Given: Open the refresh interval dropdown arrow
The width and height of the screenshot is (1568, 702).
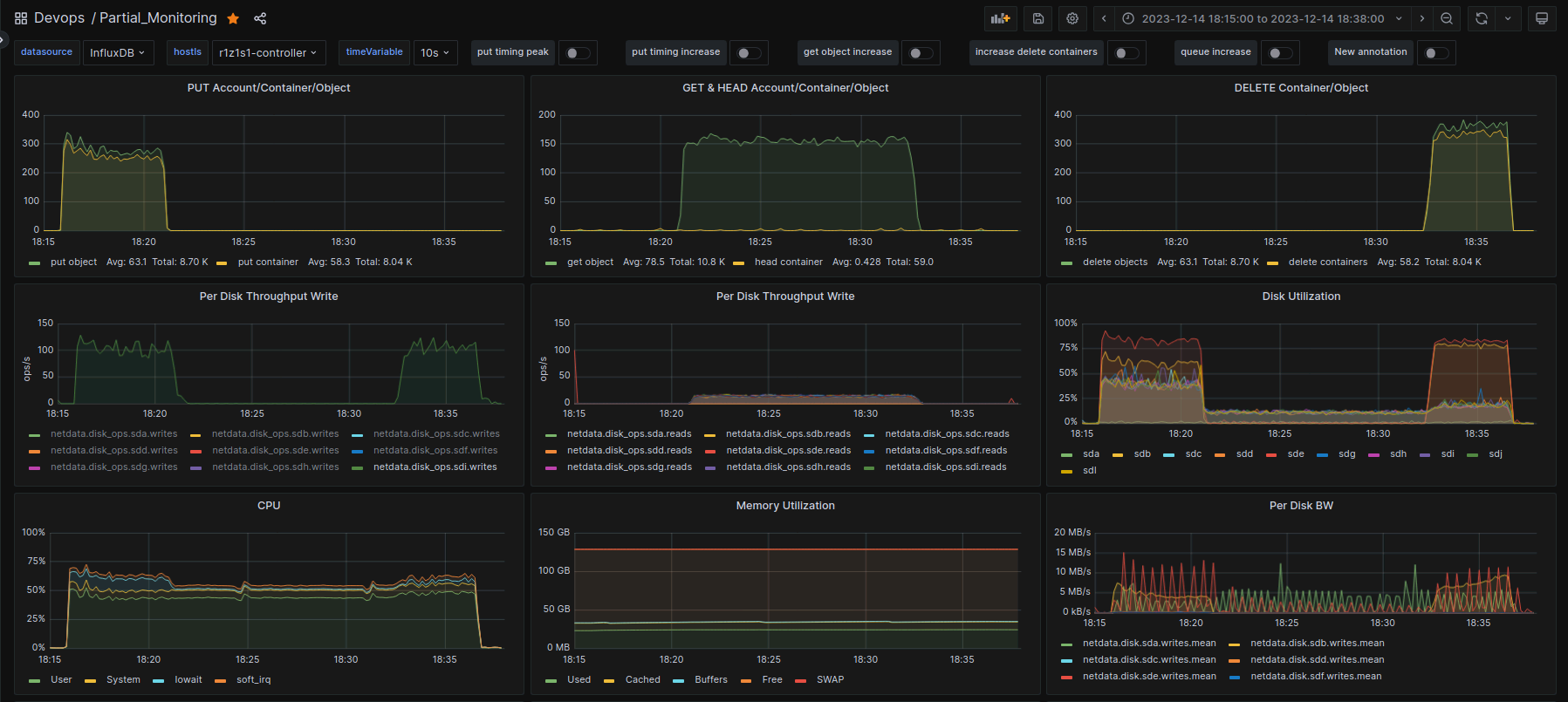Looking at the screenshot, I should pyautogui.click(x=1508, y=18).
